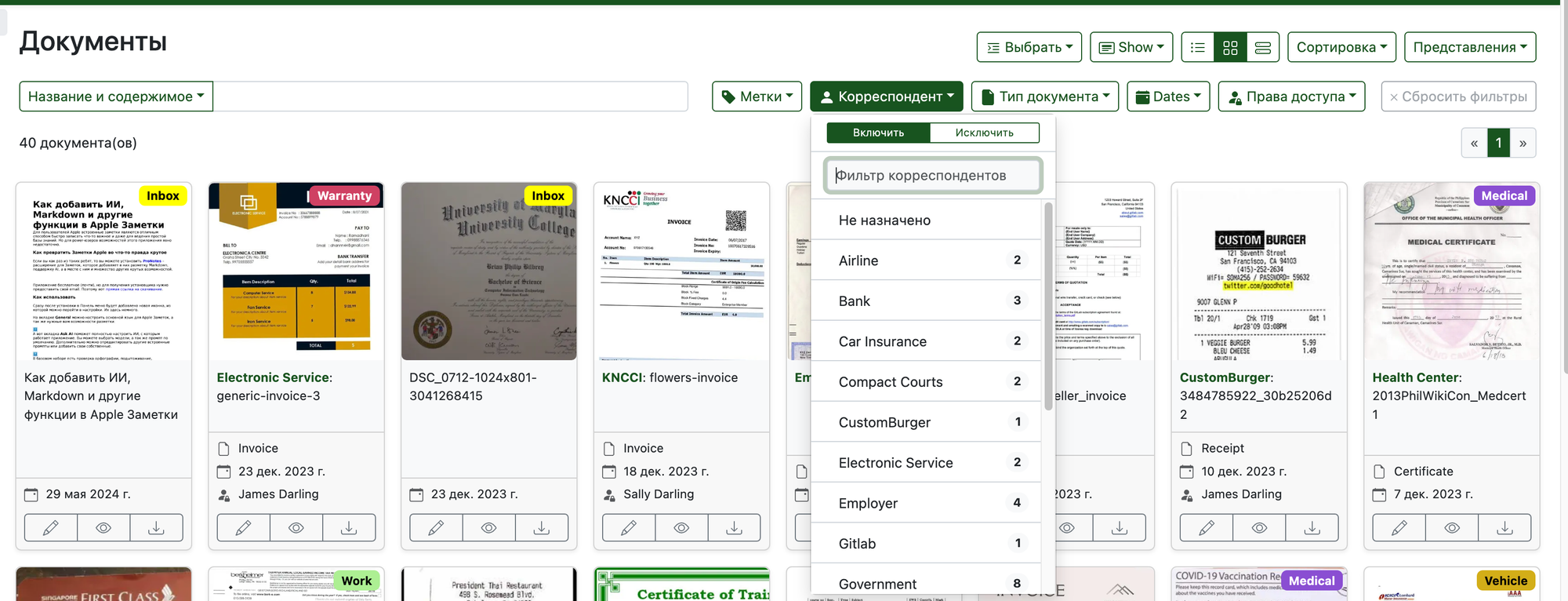Click the Inbox tag on the DSC_0712 card
This screenshot has width=1568, height=601.
point(548,195)
